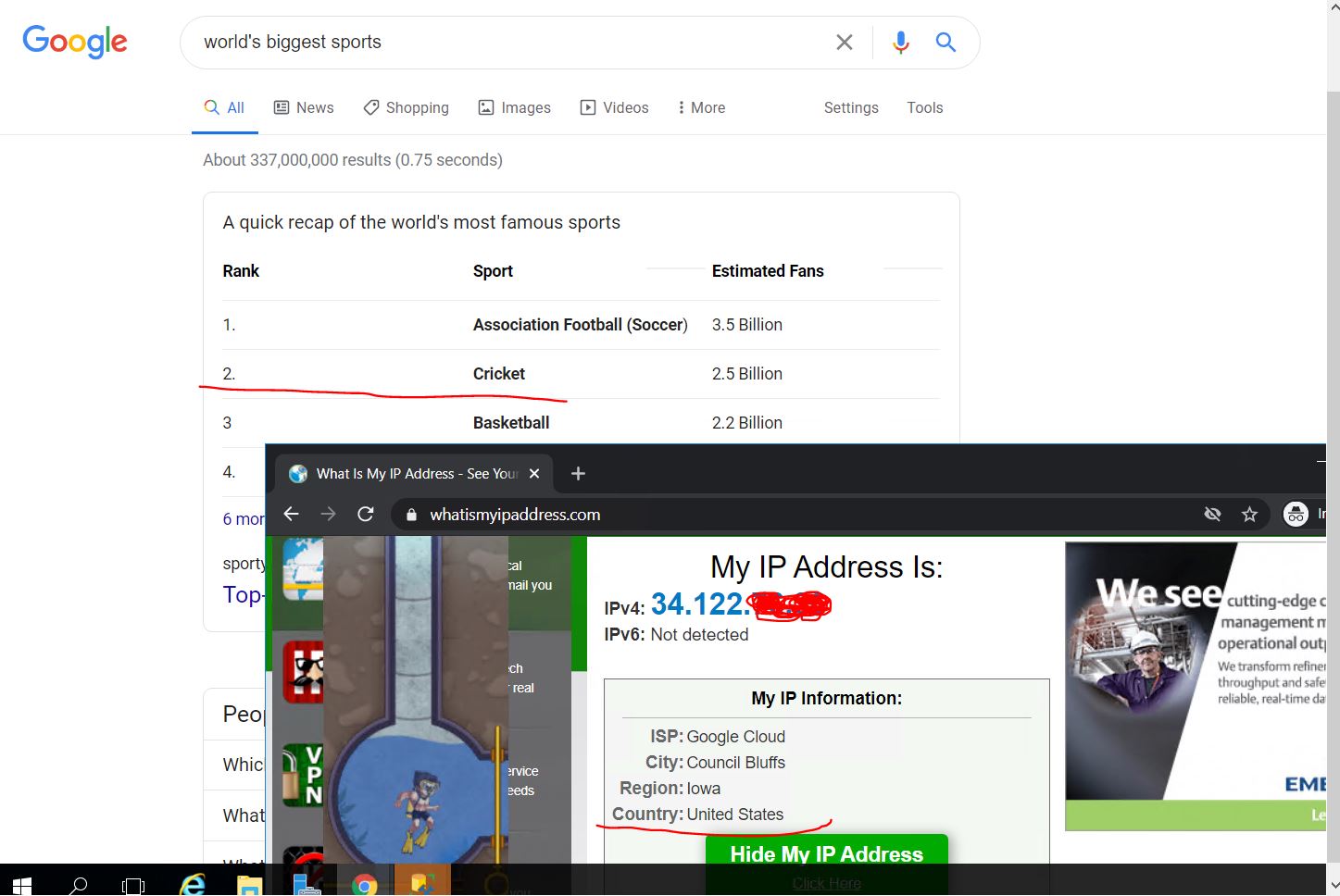This screenshot has height=896, width=1340.
Task: Click the blocked third-party cookies eye icon
Action: coord(1212,515)
